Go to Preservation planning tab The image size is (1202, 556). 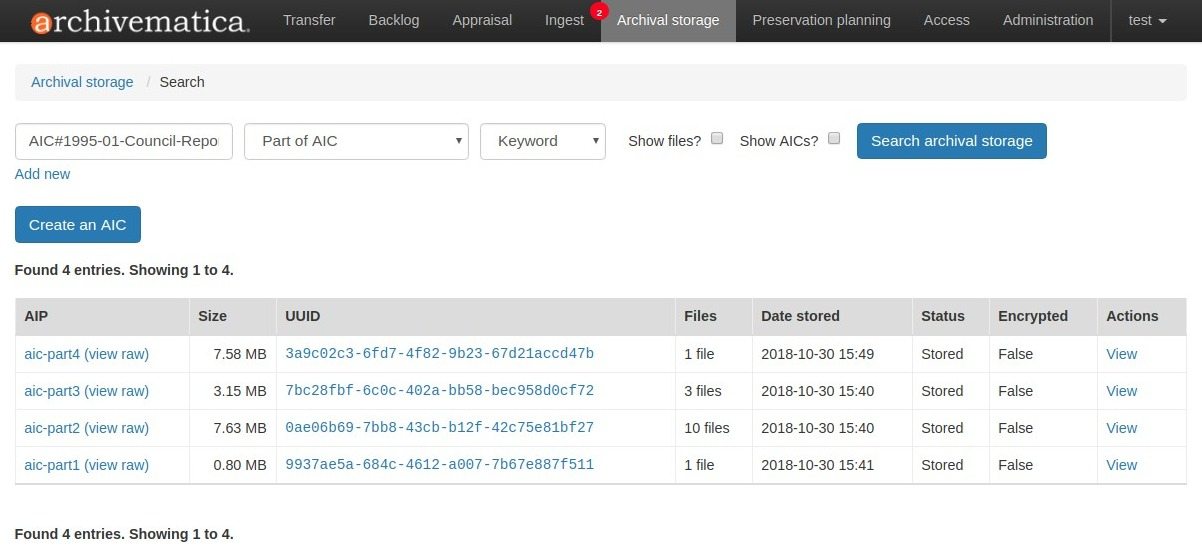click(x=821, y=20)
